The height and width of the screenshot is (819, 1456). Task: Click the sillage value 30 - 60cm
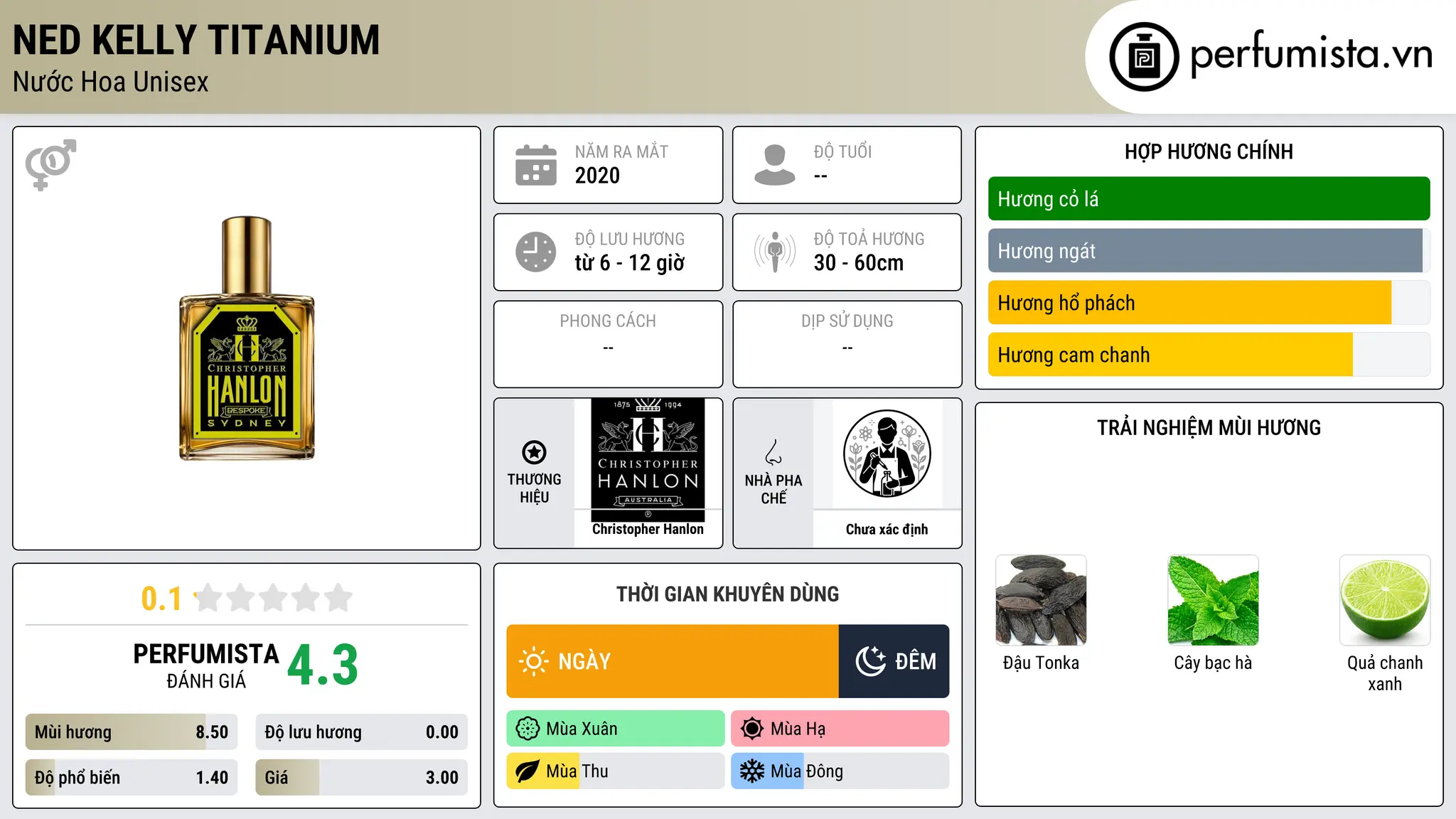click(858, 263)
